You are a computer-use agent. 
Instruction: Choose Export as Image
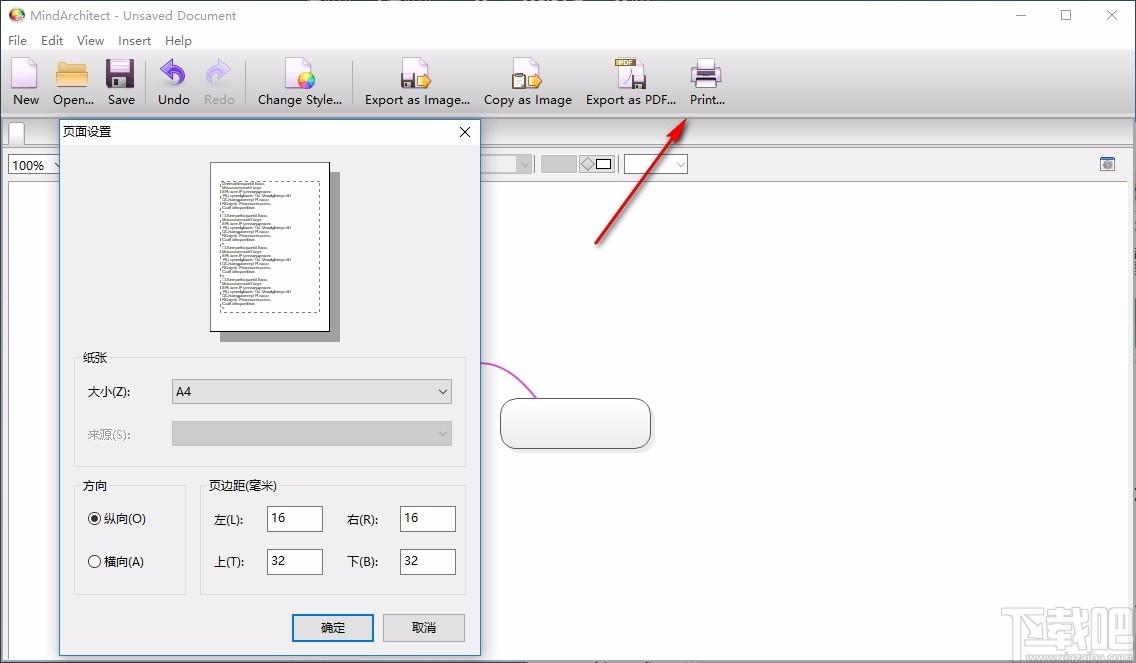coord(417,82)
